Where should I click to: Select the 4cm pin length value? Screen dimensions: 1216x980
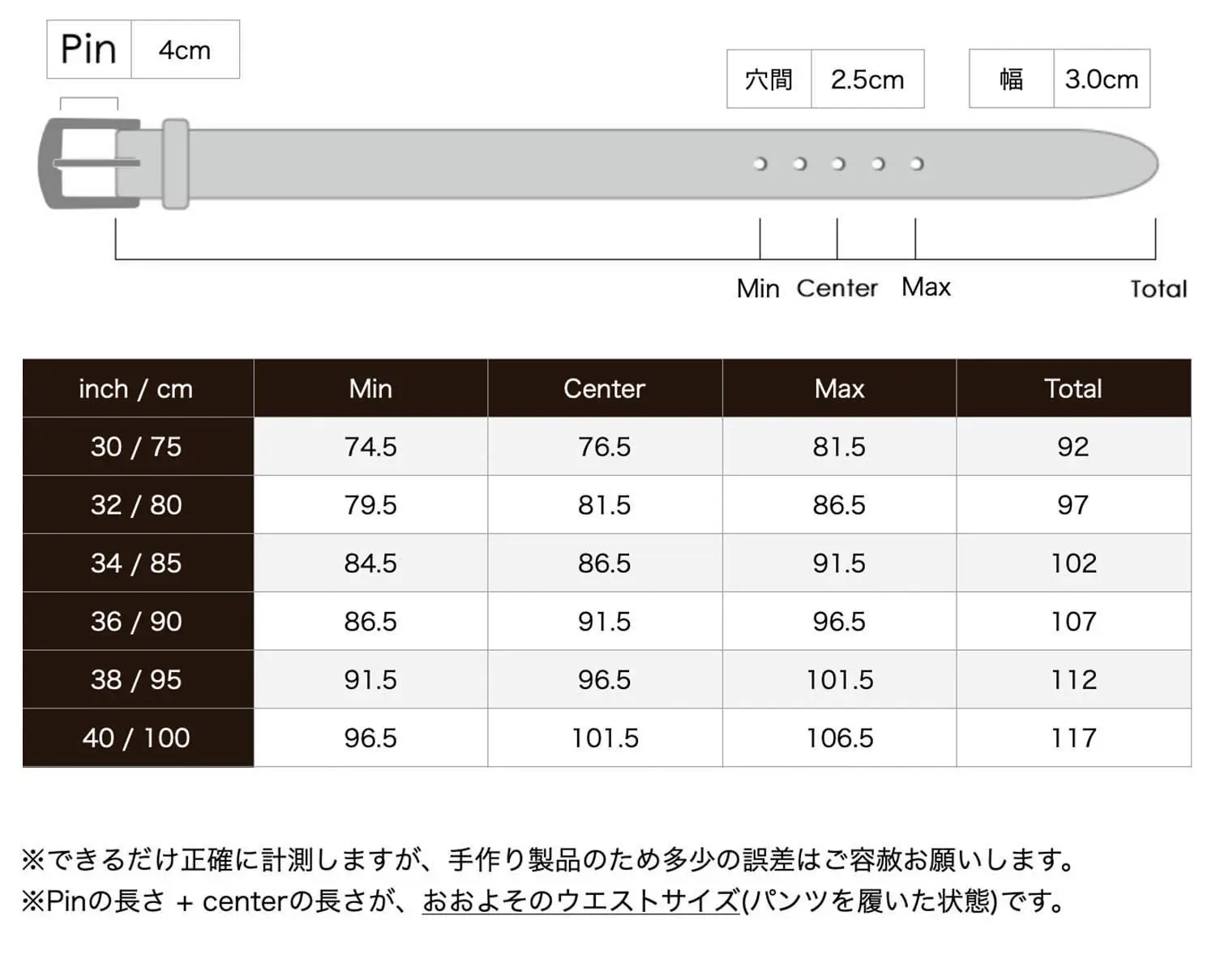(185, 50)
